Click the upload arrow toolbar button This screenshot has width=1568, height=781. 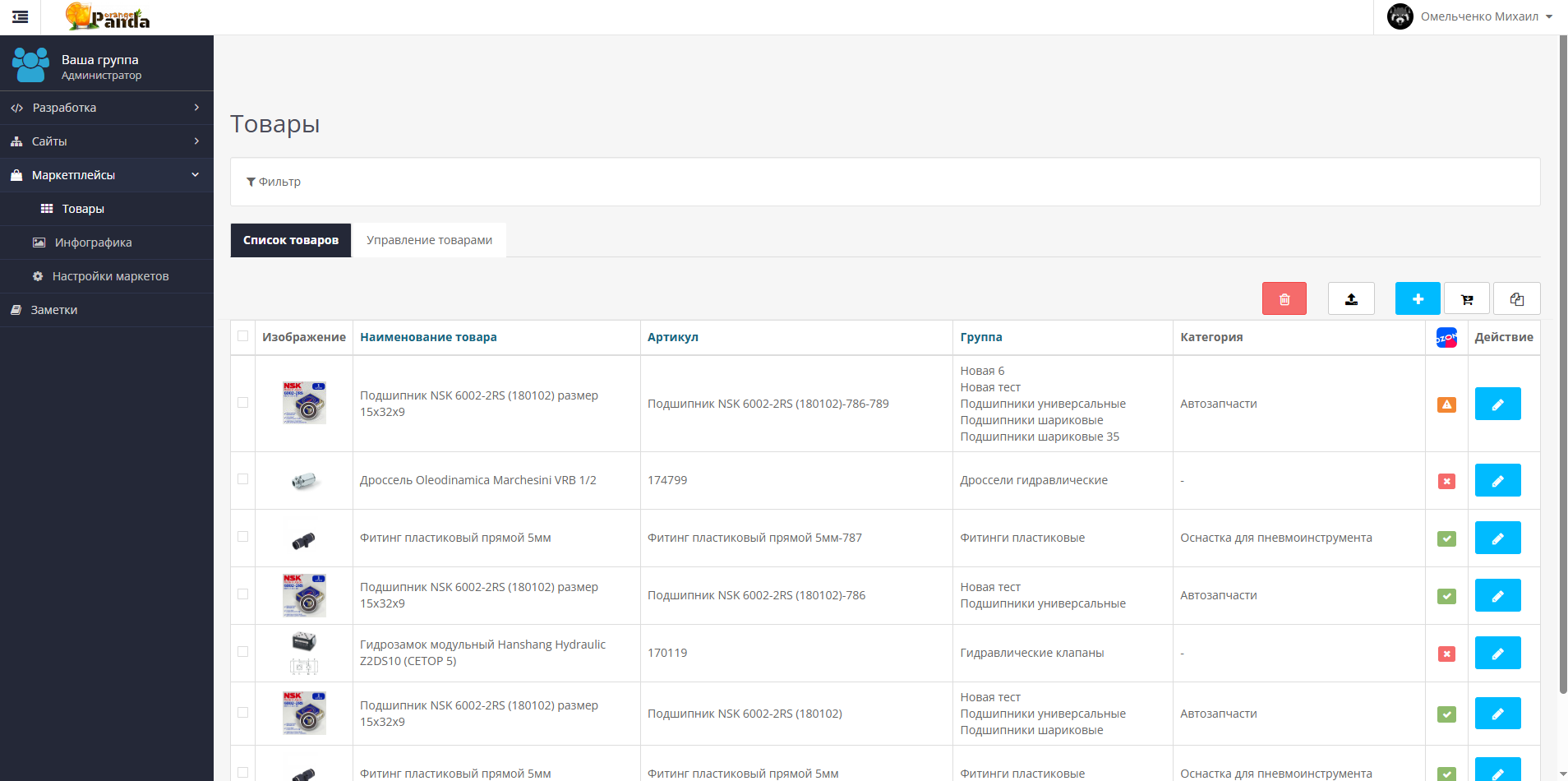pos(1351,298)
